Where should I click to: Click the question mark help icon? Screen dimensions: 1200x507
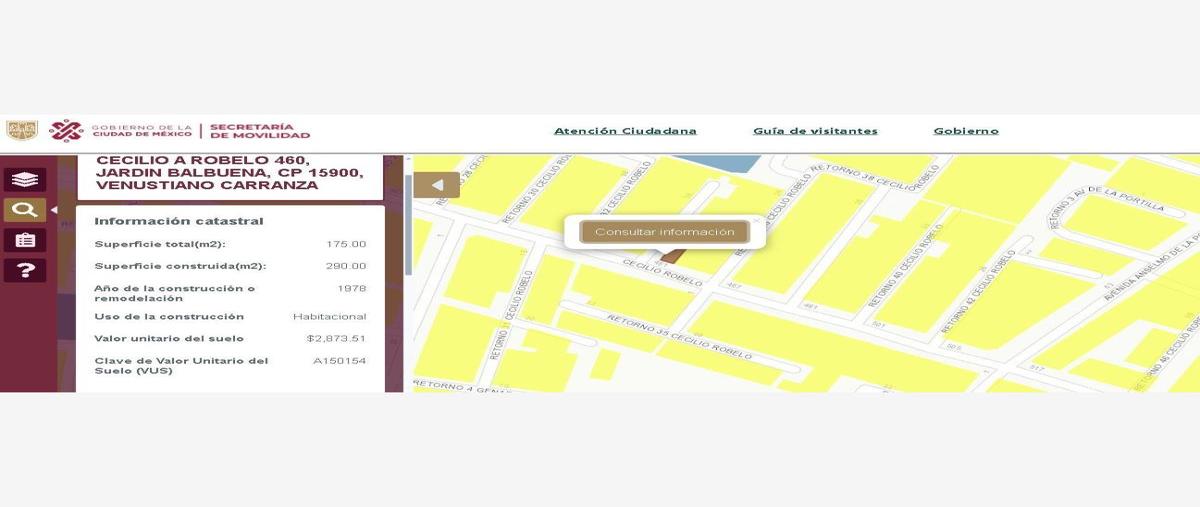coord(24,270)
